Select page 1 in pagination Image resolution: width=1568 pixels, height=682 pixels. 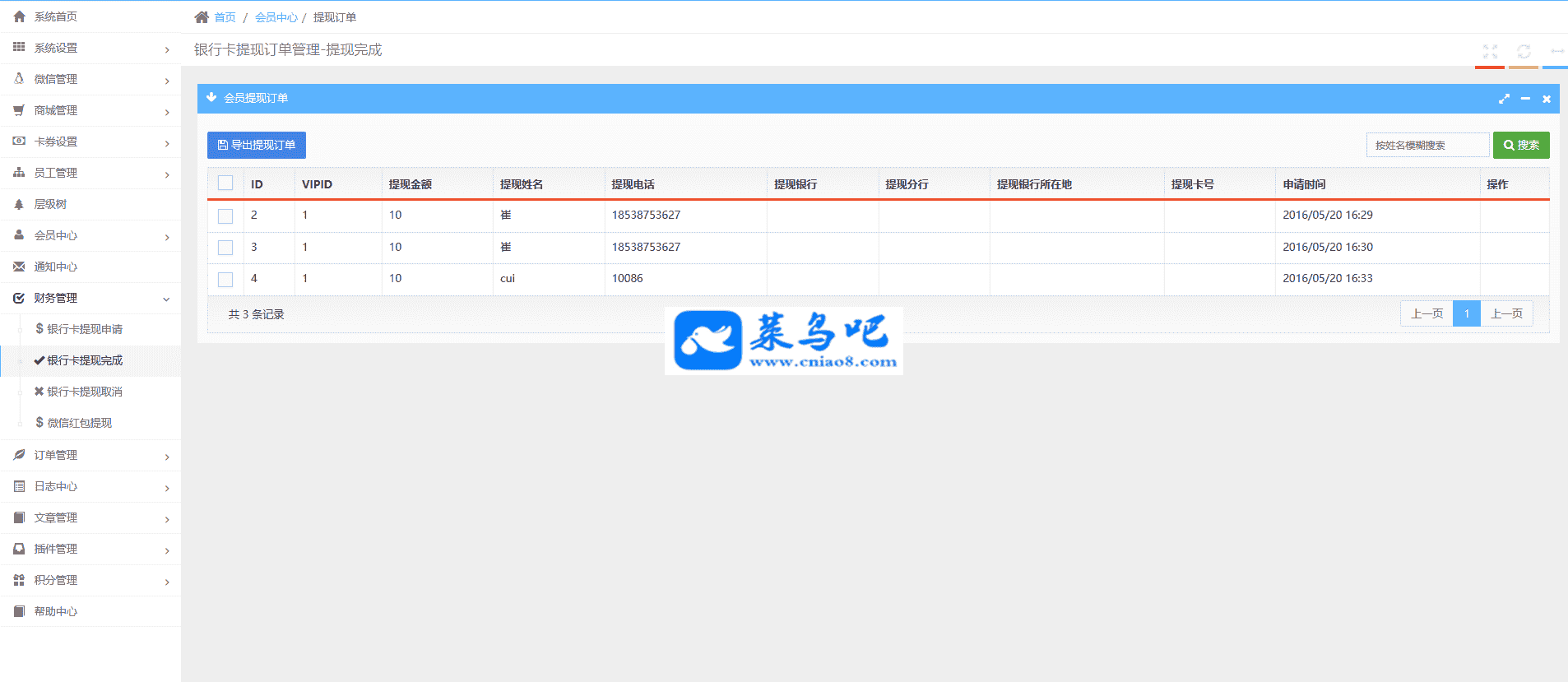[x=1466, y=313]
